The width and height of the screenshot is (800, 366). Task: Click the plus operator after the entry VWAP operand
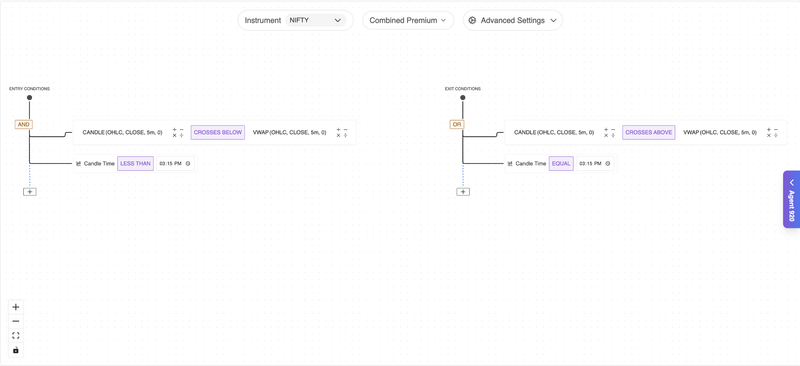(x=338, y=130)
